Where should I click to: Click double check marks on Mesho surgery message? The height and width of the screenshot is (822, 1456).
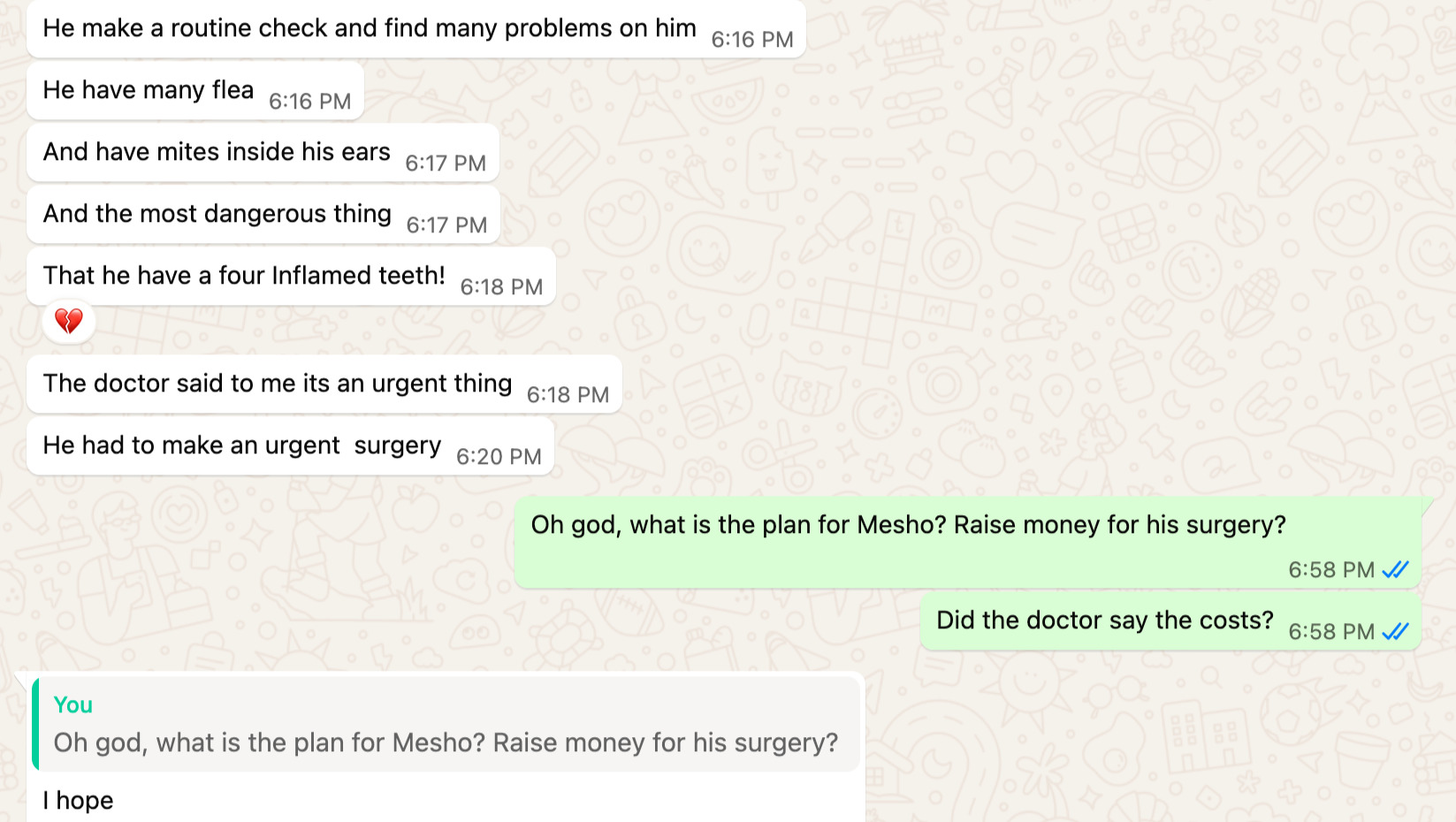(1395, 570)
